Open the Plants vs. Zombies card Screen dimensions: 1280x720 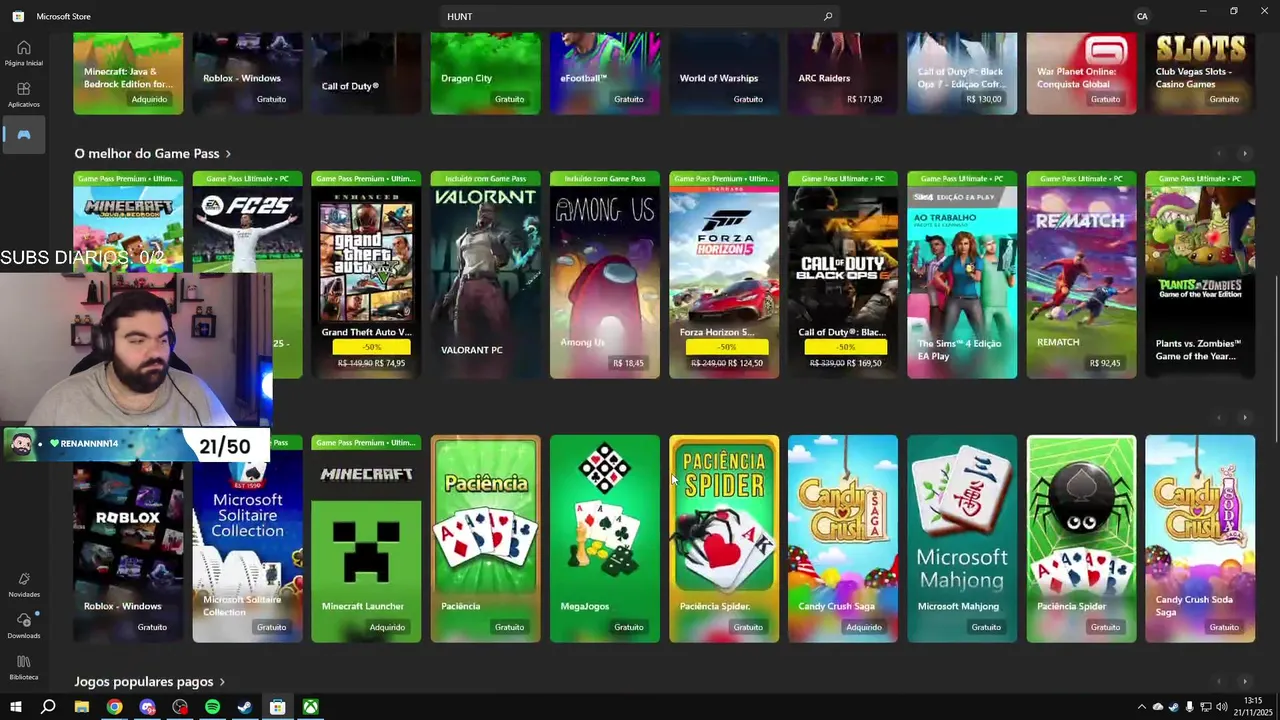pyautogui.click(x=1200, y=275)
